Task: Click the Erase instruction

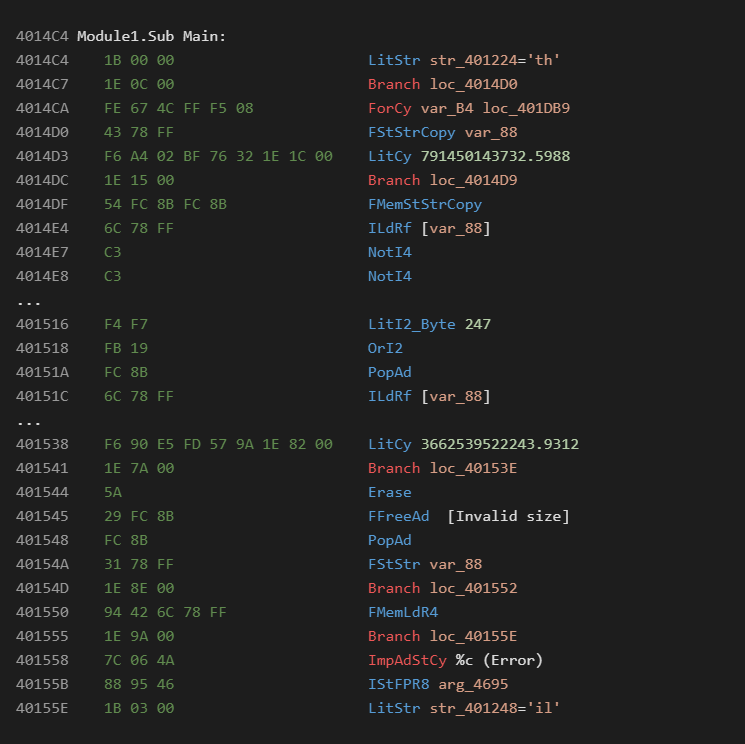Action: point(389,492)
